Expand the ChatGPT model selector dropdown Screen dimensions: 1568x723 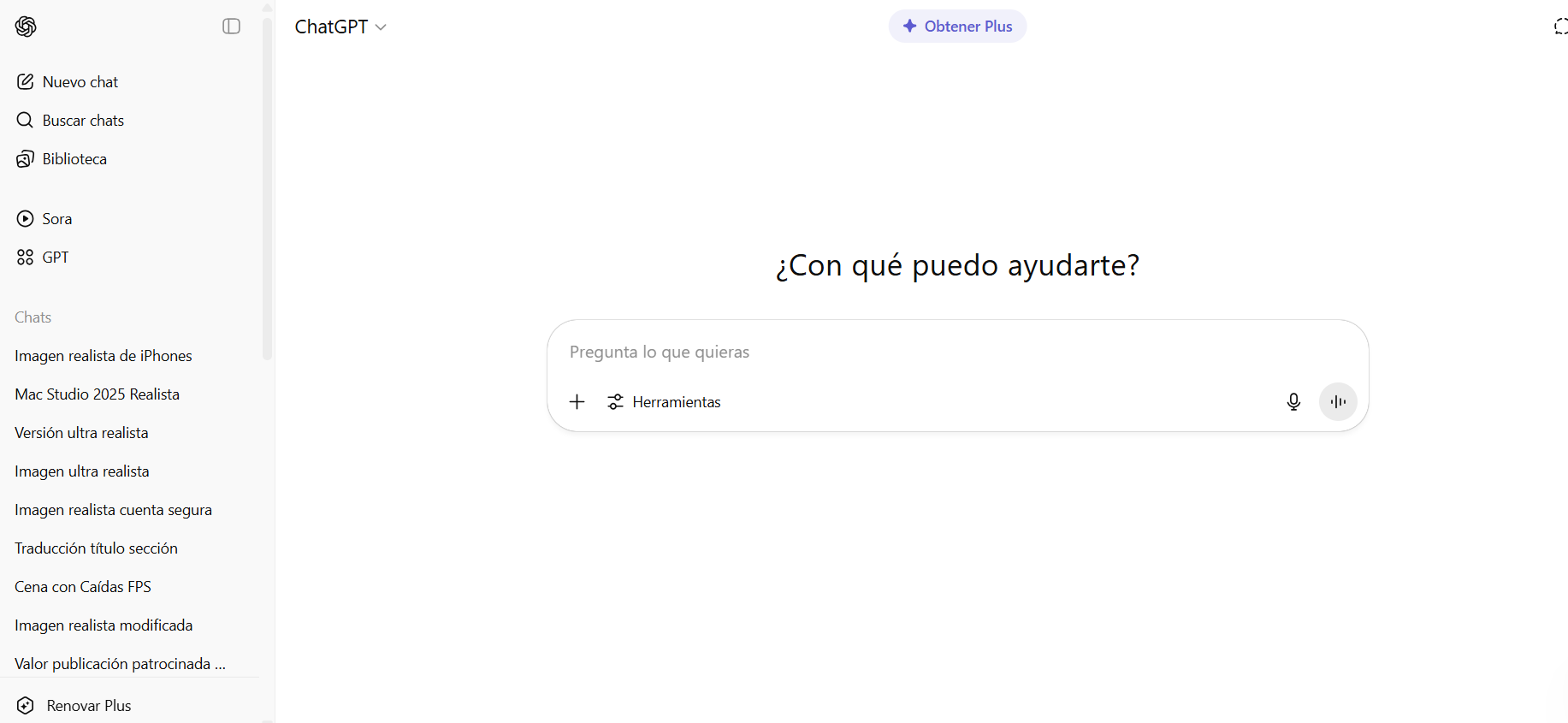coord(340,27)
